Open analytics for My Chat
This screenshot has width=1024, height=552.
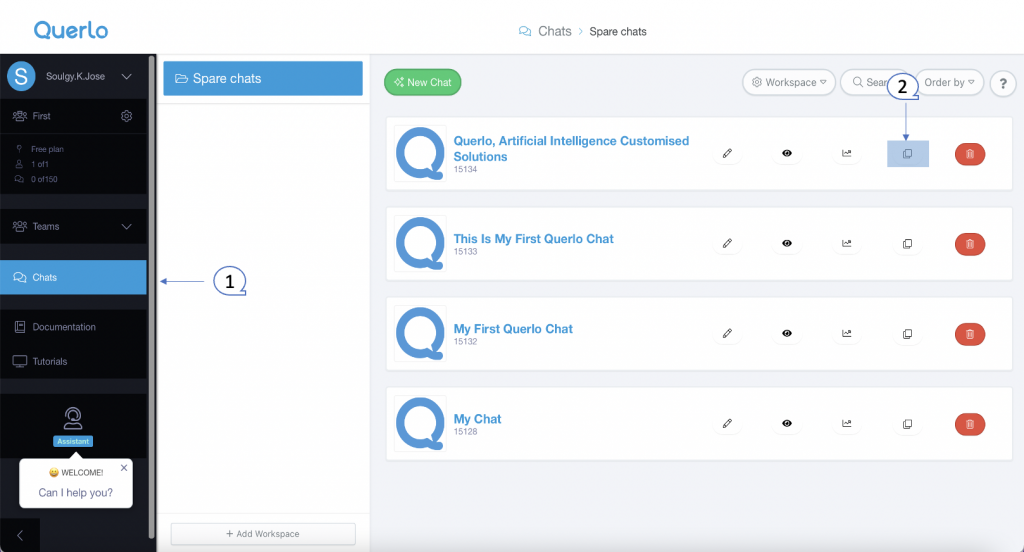pyautogui.click(x=846, y=424)
